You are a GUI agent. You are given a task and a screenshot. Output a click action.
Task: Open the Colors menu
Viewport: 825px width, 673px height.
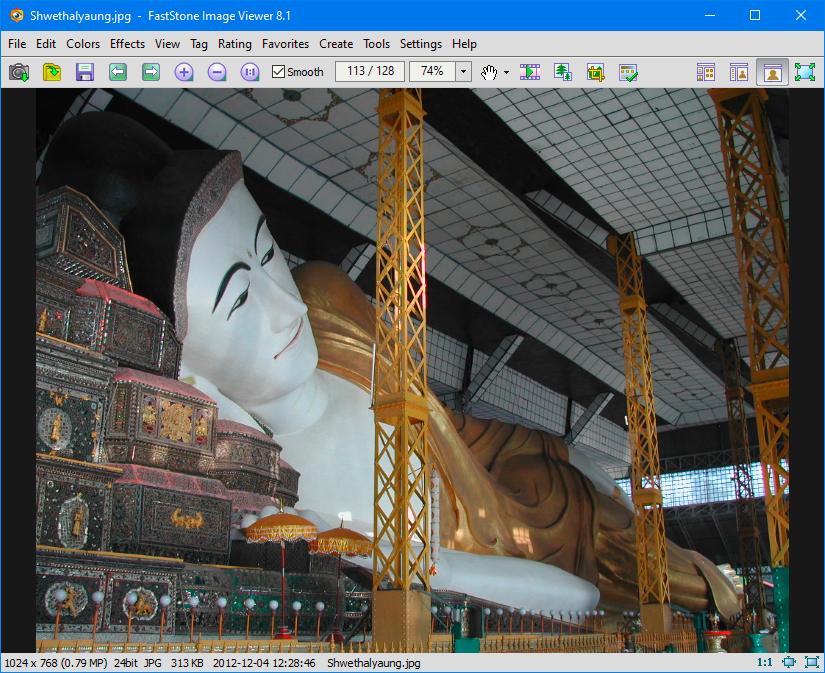83,44
